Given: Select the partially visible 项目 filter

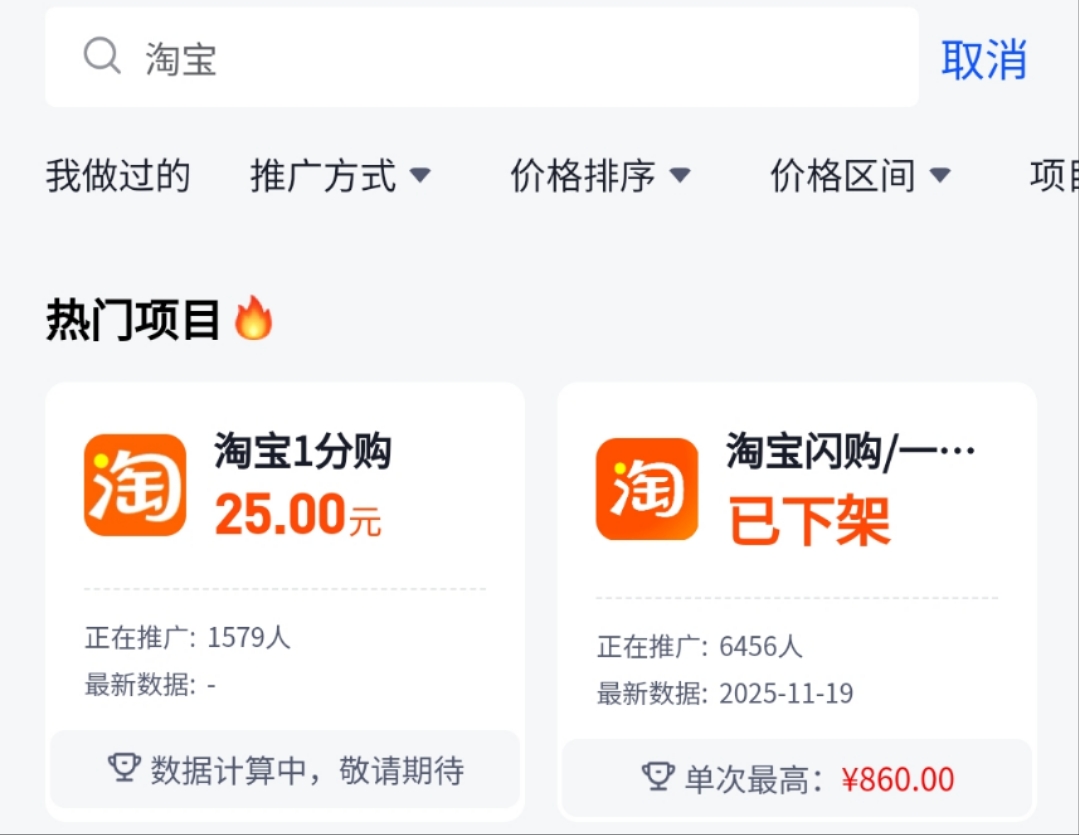Looking at the screenshot, I should (x=1054, y=176).
